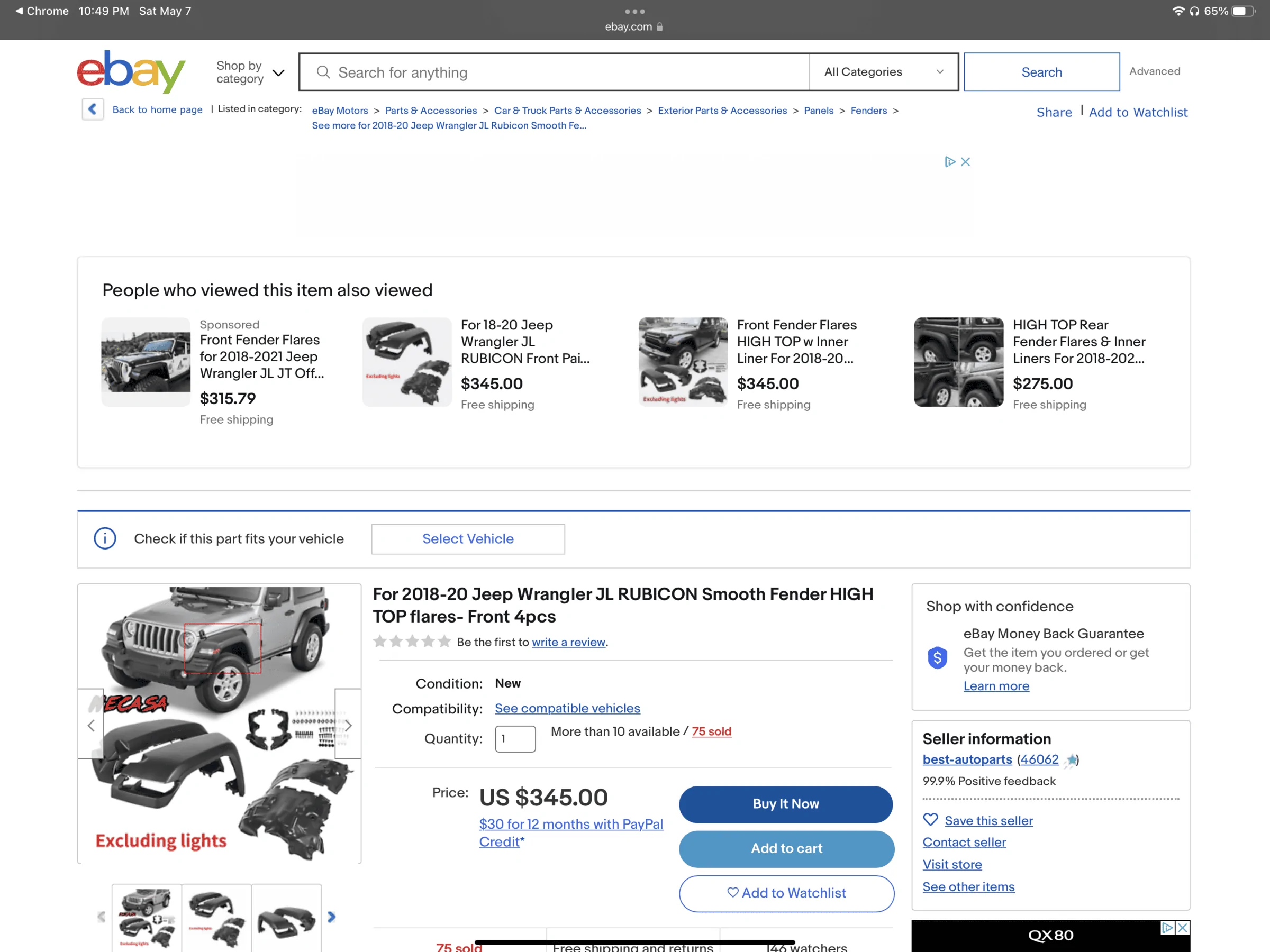
Task: Open Advanced search
Action: tap(1155, 71)
